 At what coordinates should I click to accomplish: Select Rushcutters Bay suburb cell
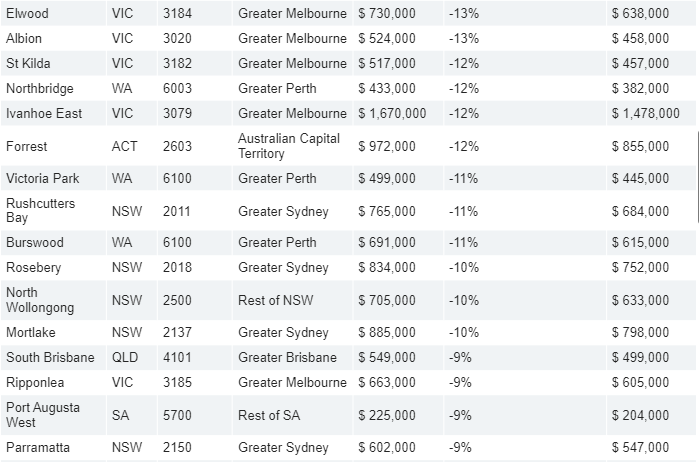pos(53,210)
